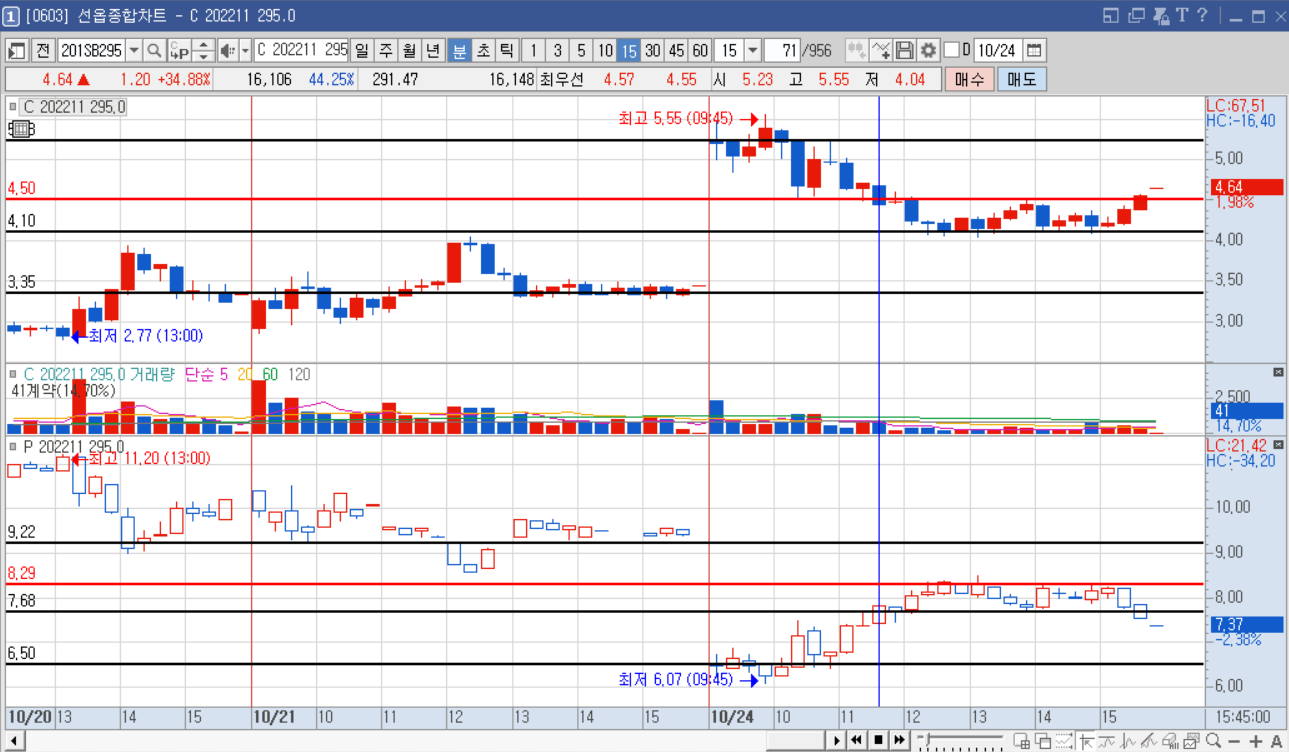Viewport: 1289px width, 752px height.
Task: Click the add chart window icon
Action: [1021, 741]
